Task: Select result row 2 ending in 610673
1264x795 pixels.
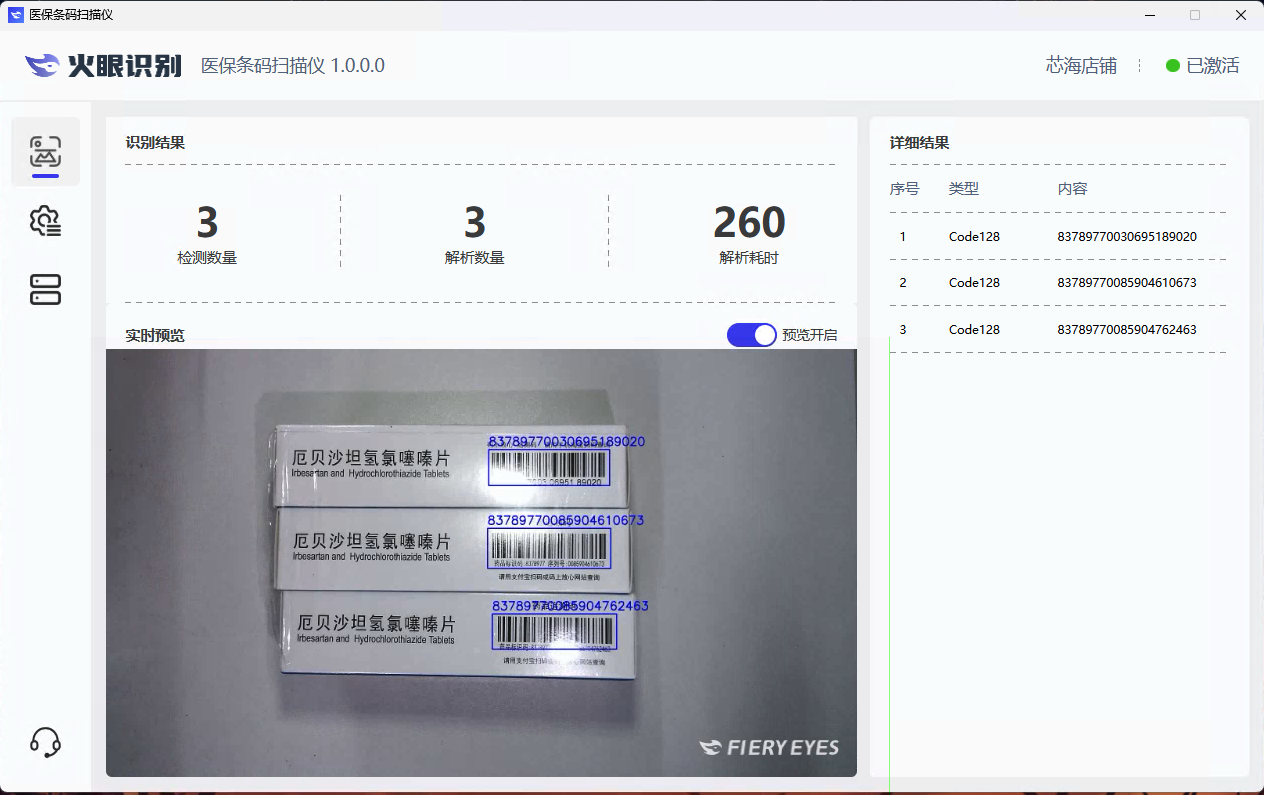Action: pos(1056,283)
